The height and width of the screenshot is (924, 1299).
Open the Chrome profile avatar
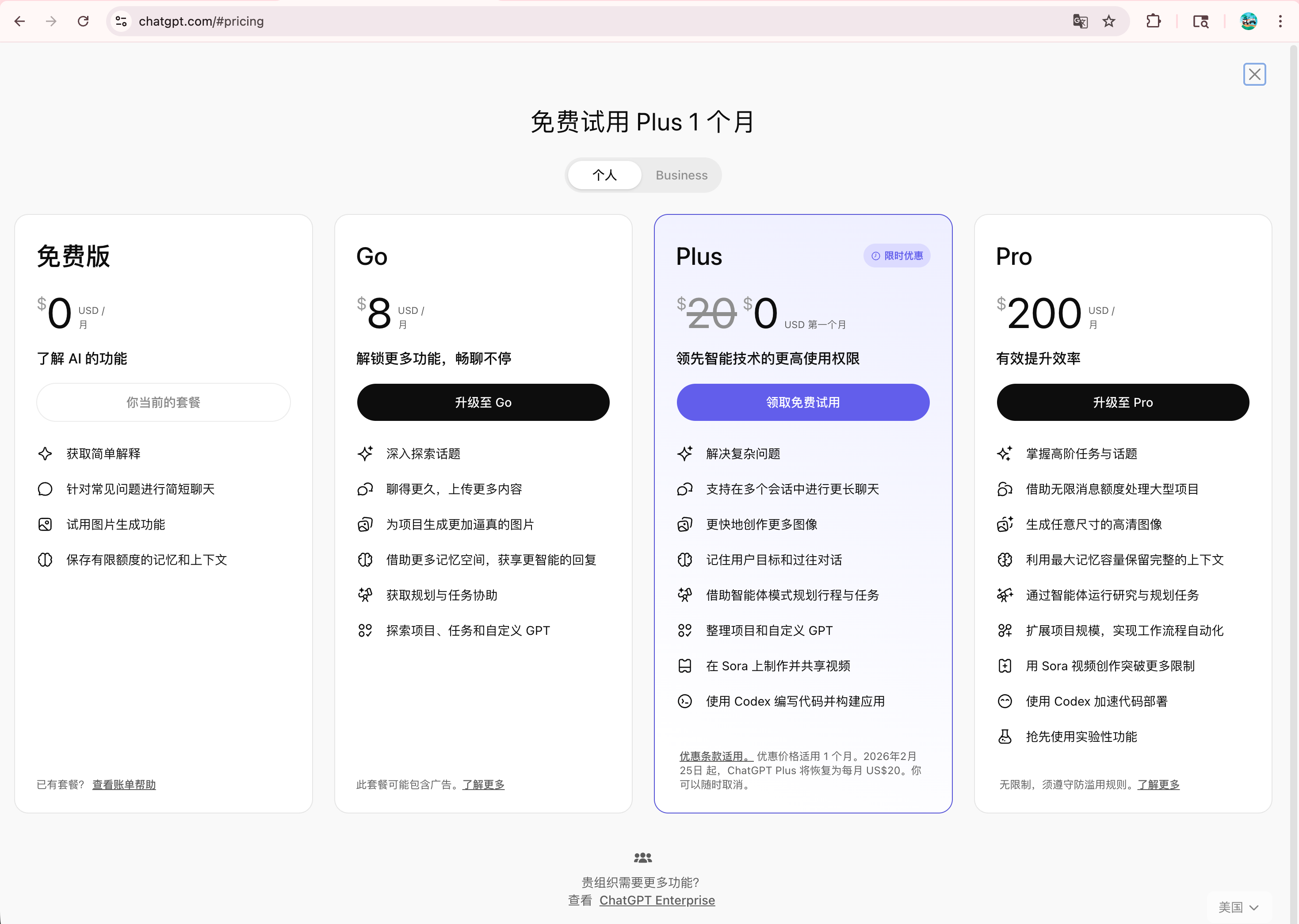pos(1248,22)
